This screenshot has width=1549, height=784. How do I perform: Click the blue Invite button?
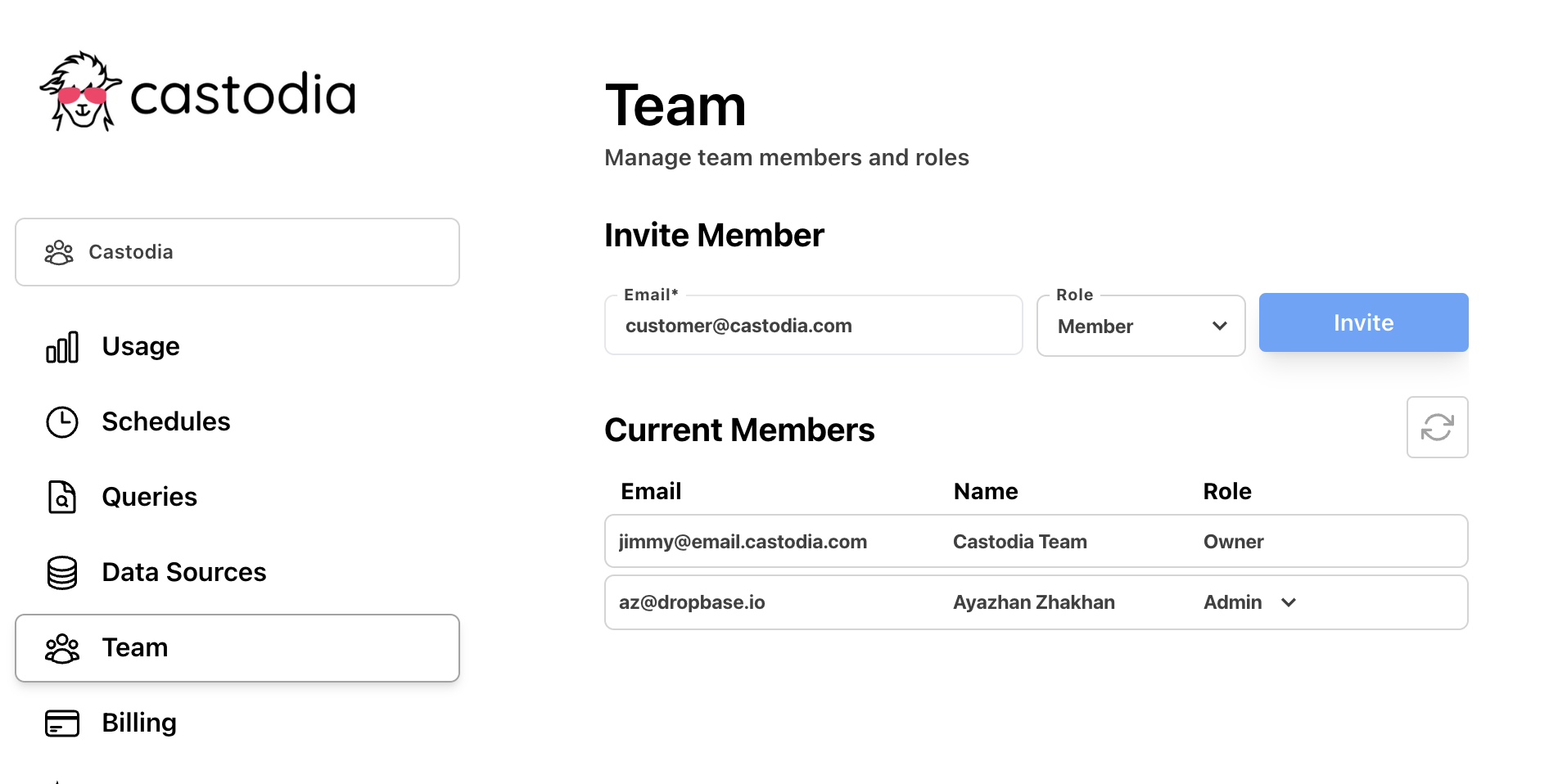click(1363, 322)
